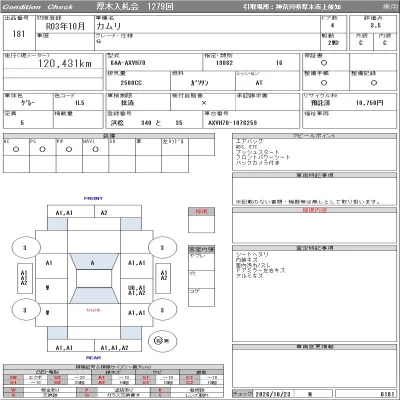Screen dimensions: 400x400
Task: Click rear bumper damage code 'A1,A1,A2'
Action: (114, 348)
